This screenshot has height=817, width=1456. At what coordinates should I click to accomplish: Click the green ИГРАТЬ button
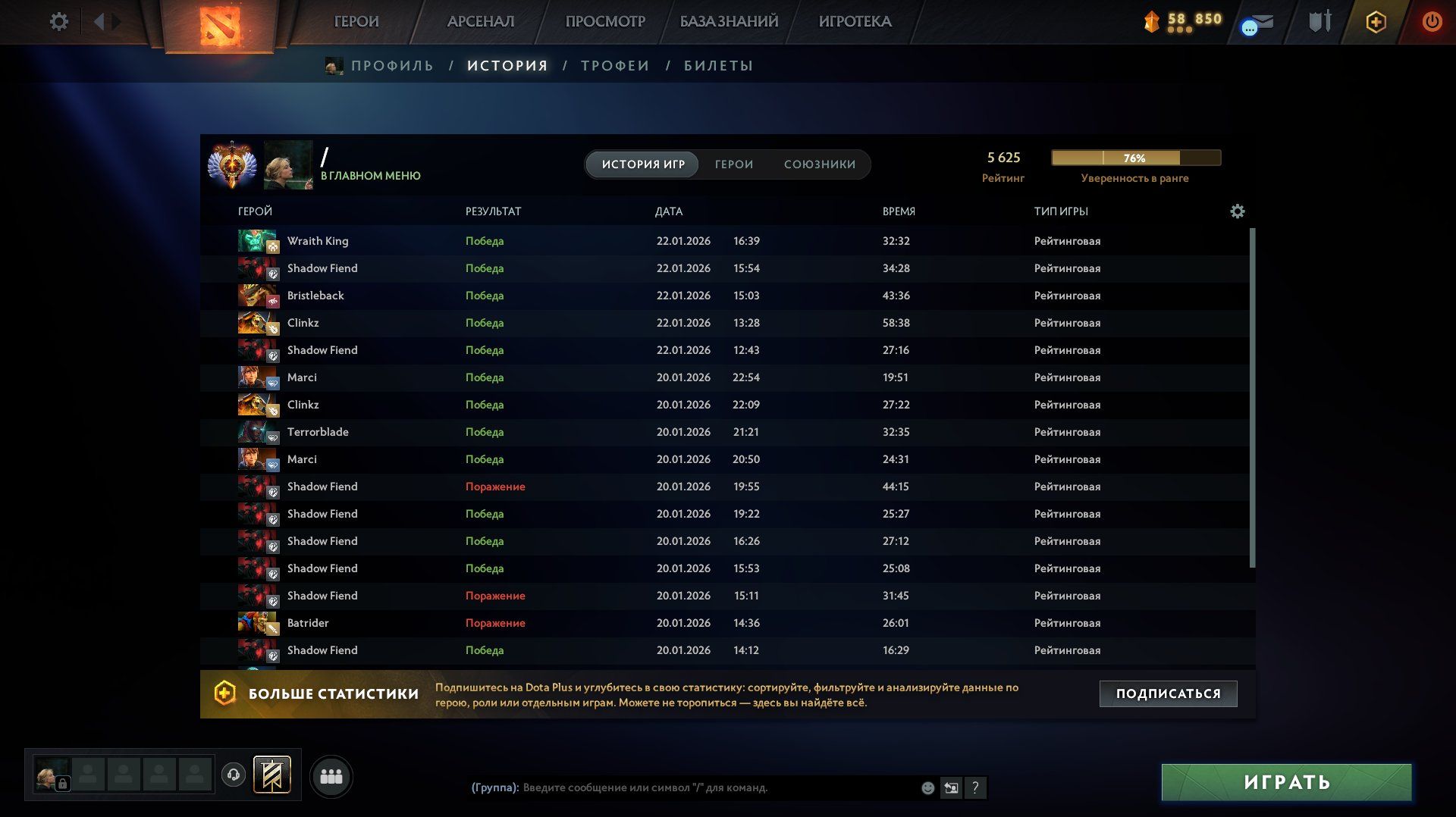[x=1287, y=782]
